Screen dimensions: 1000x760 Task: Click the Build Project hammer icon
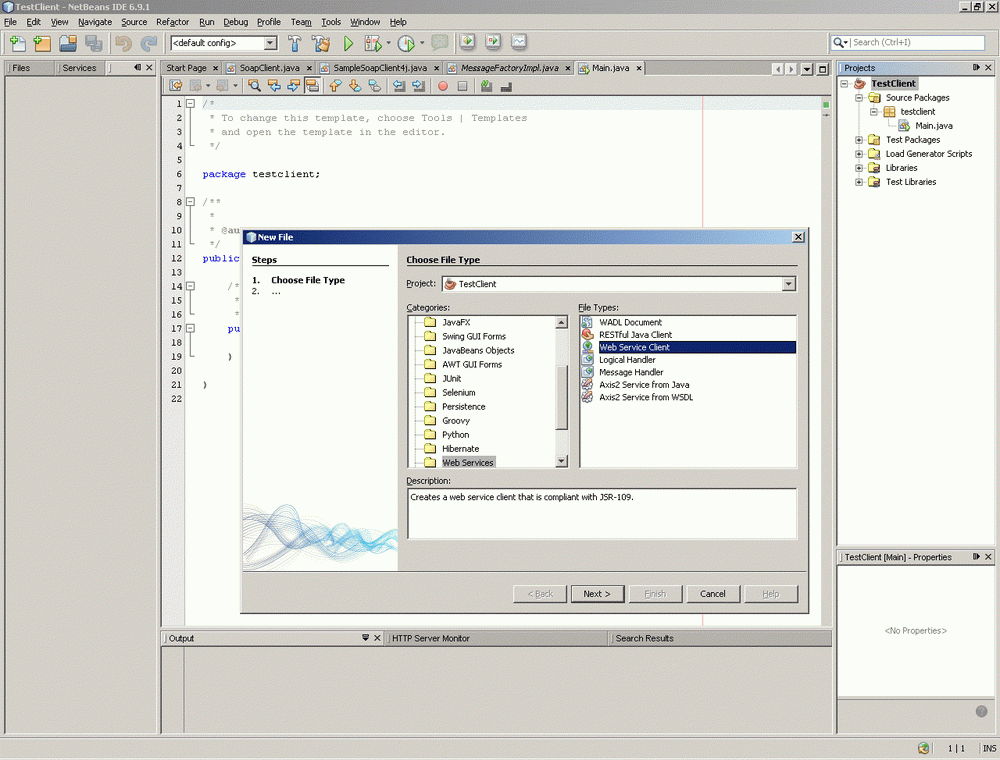click(x=295, y=43)
